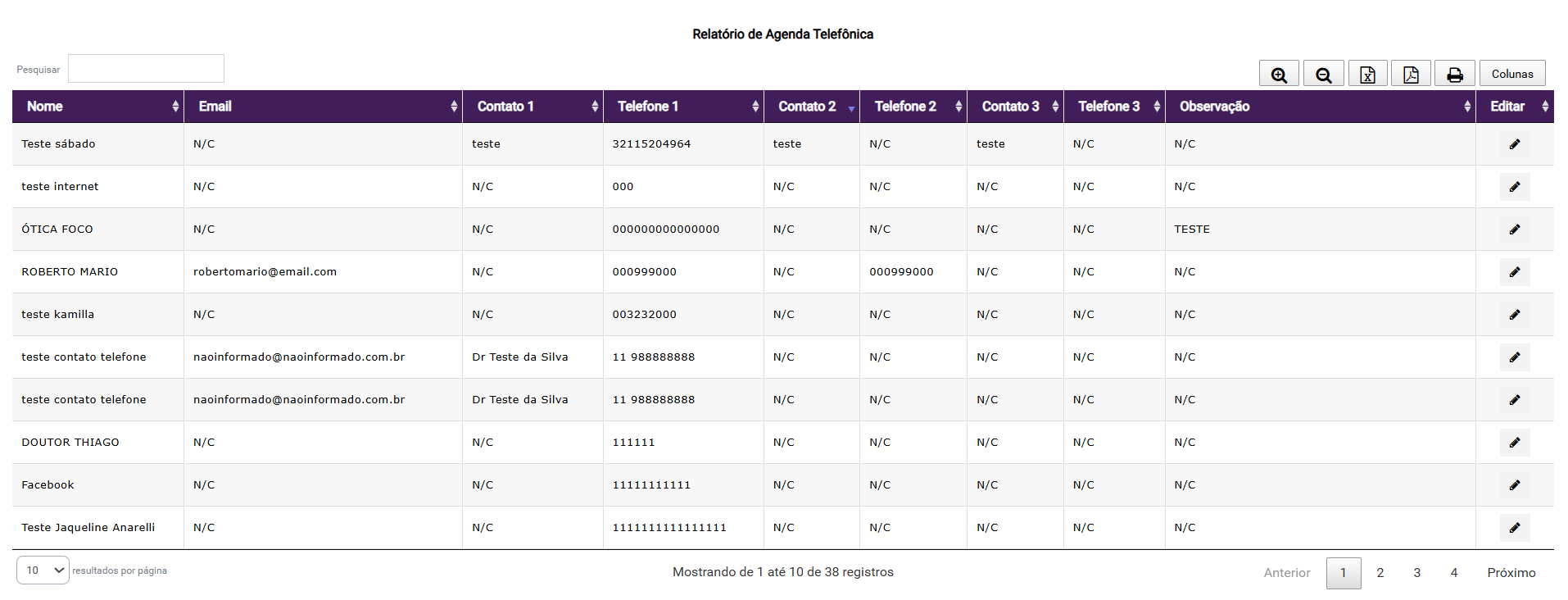Print the phone directory report
Image resolution: width=1568 pixels, height=600 pixels.
pyautogui.click(x=1454, y=74)
